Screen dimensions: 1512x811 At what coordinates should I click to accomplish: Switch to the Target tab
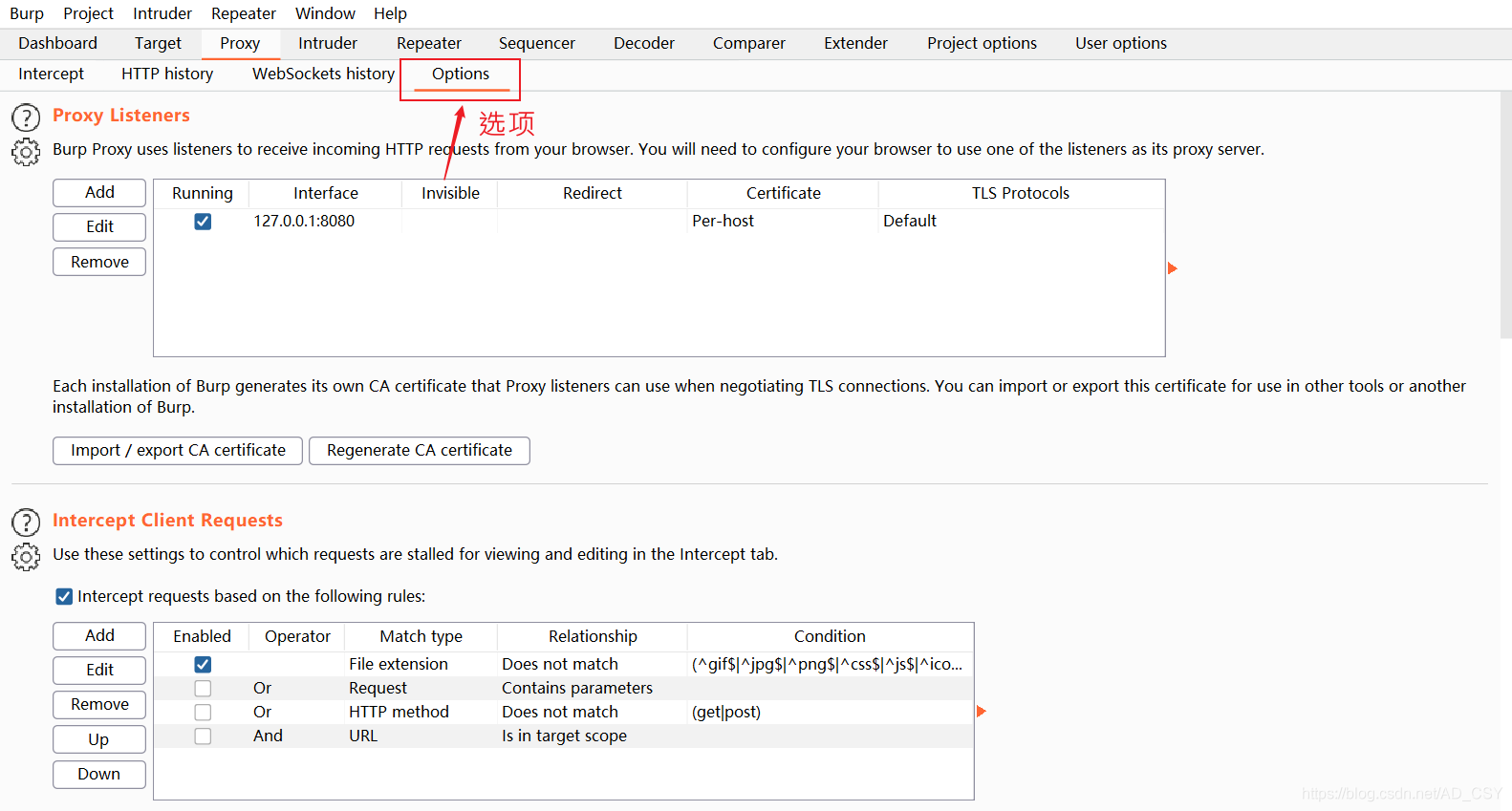[x=158, y=43]
